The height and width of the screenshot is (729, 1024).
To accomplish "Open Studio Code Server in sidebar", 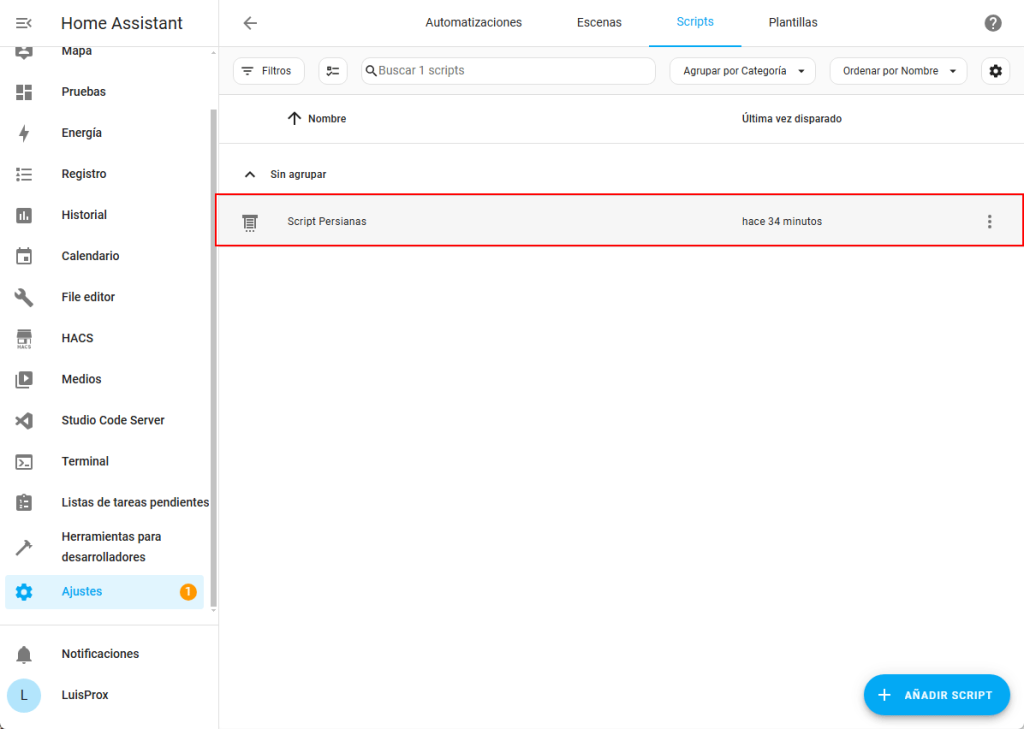I will coord(112,420).
